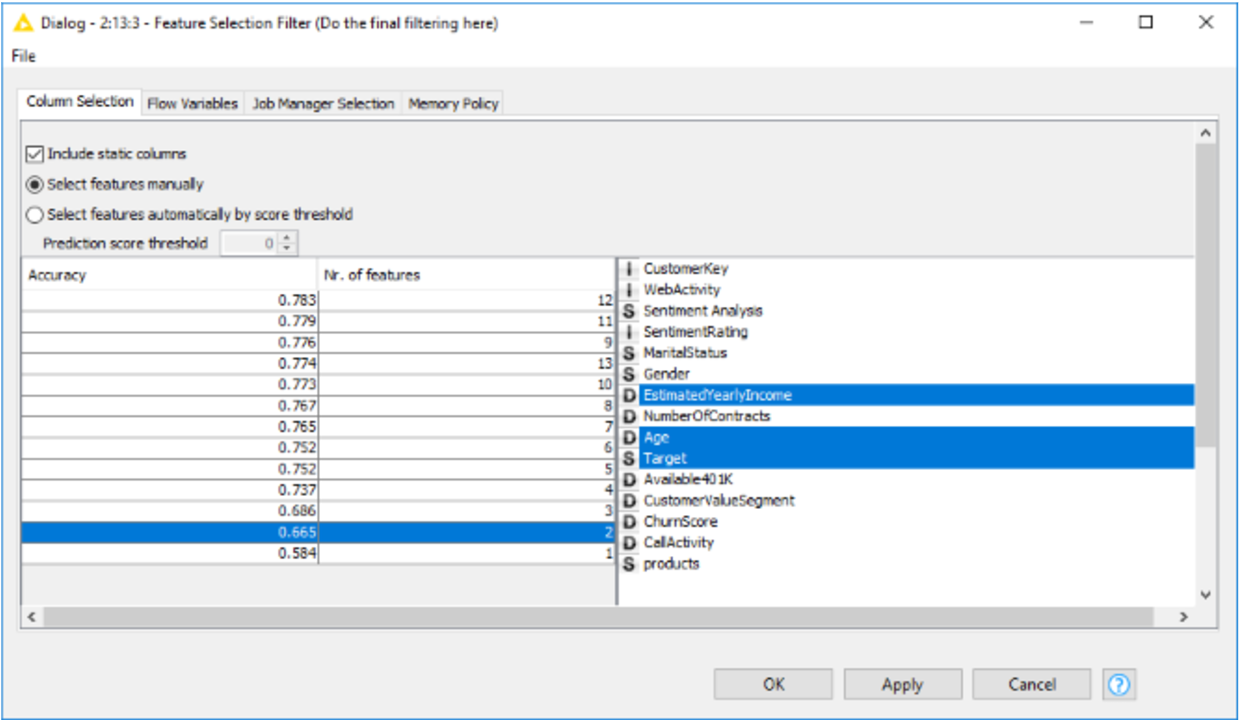This screenshot has height=720, width=1239.
Task: Switch to the Flow Variables tab
Action: [192, 103]
